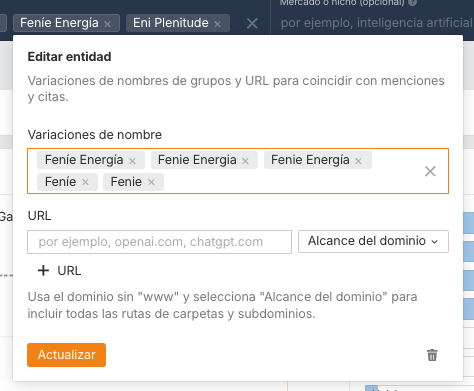Click the 'Fenie Energia' tag text
The height and width of the screenshot is (391, 474).
(x=197, y=160)
